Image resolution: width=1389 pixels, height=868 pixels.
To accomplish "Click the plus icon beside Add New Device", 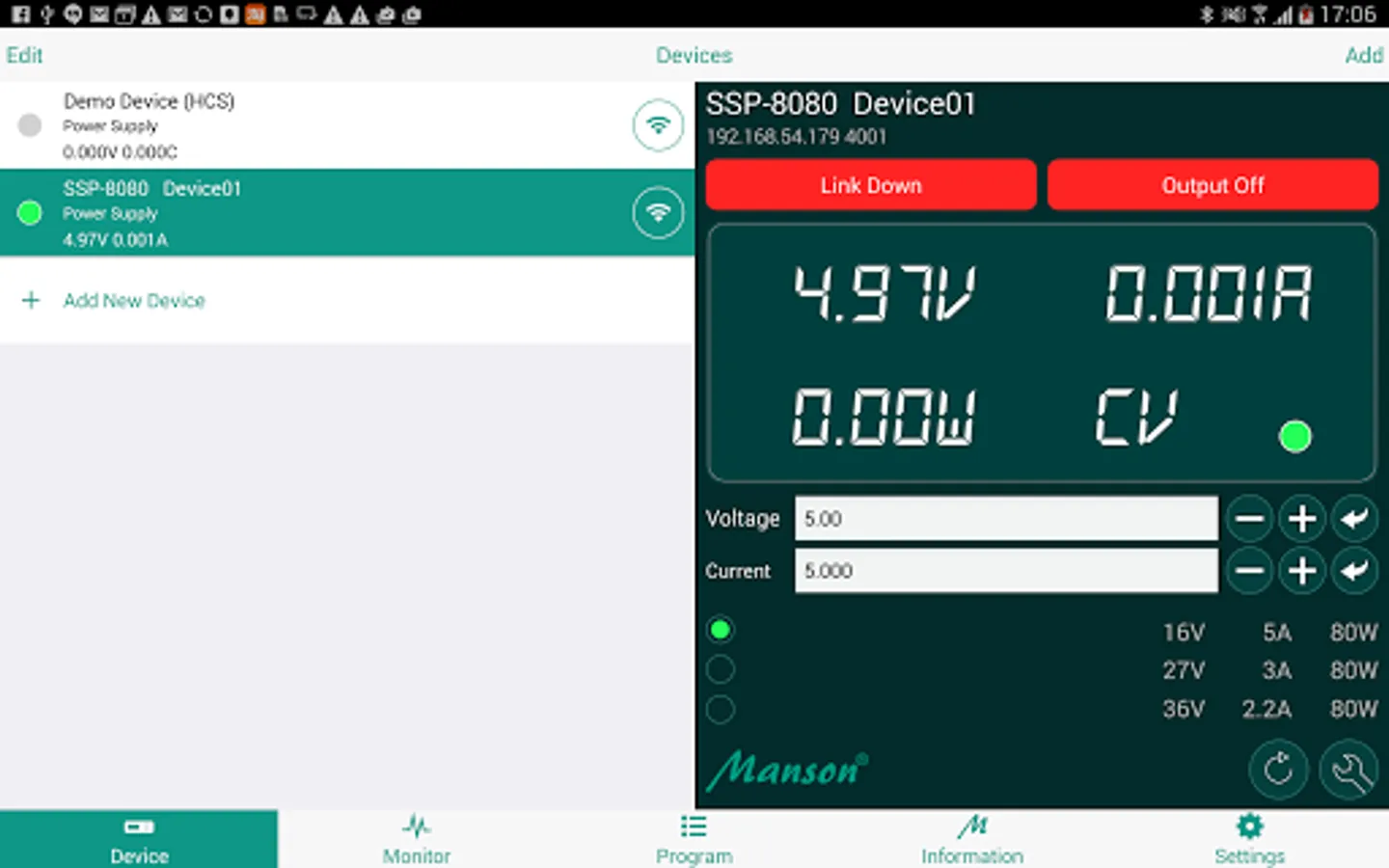I will (x=31, y=300).
